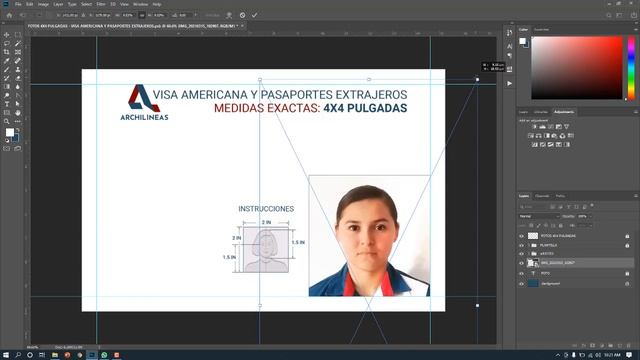Click the Windows Start button
This screenshot has height=360, width=640.
[x=6, y=355]
